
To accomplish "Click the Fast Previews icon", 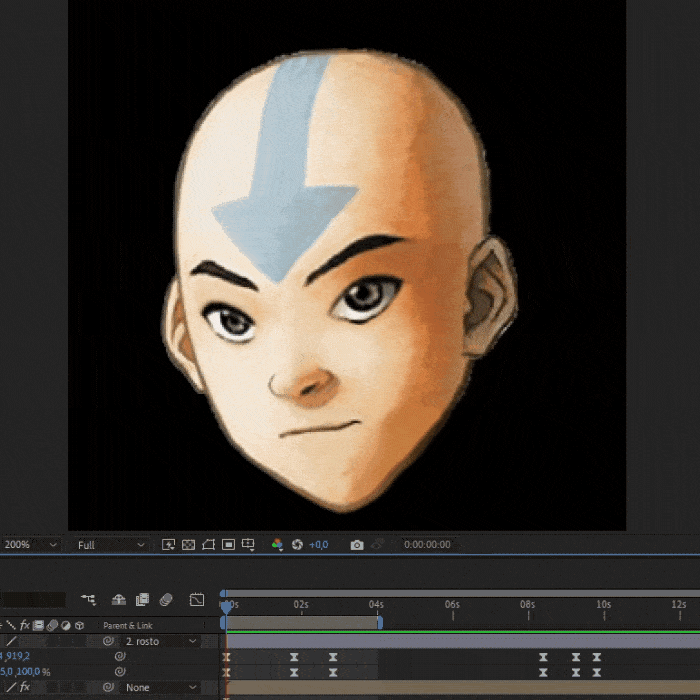I will [x=168, y=545].
